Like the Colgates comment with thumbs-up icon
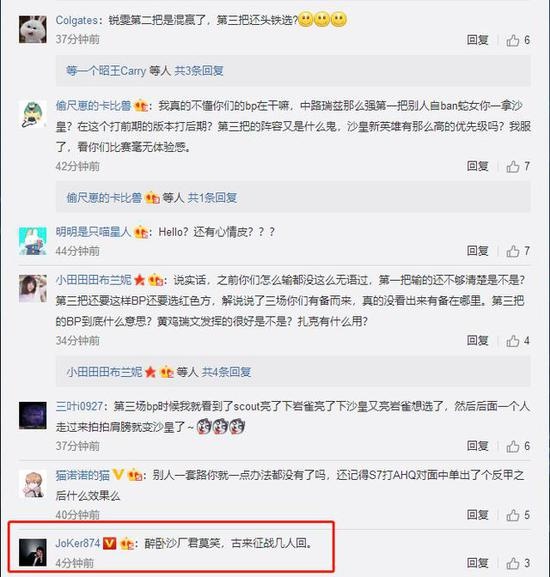Viewport: 550px width, 577px height. click(518, 40)
